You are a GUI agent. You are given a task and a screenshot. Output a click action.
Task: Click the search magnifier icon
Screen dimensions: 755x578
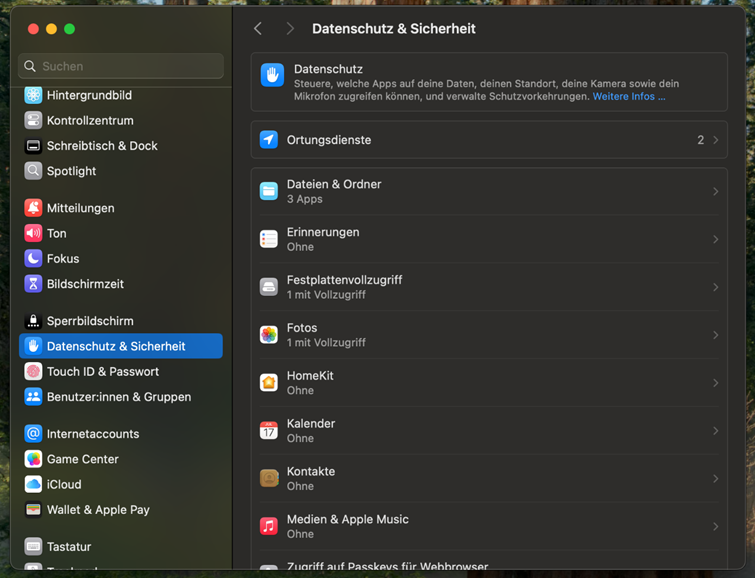click(30, 66)
